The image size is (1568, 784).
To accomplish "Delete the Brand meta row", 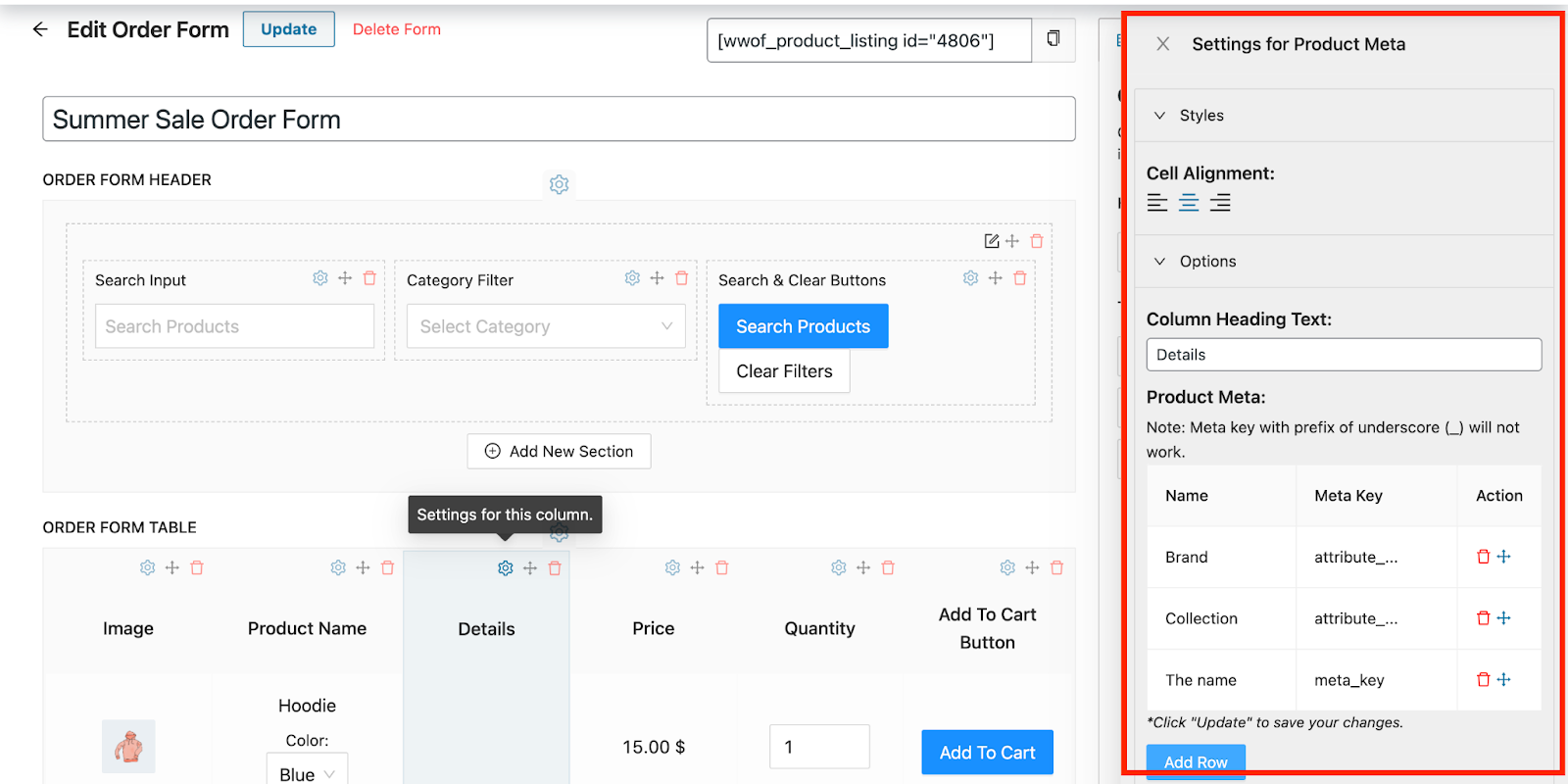I will [x=1484, y=557].
